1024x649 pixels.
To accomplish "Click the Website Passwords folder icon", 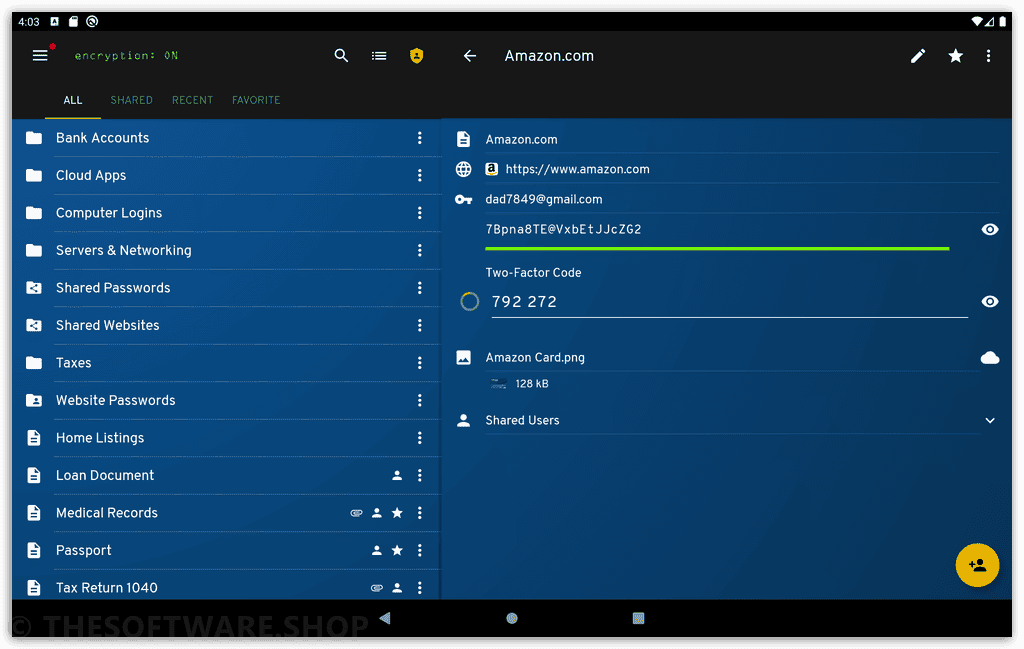I will 34,400.
